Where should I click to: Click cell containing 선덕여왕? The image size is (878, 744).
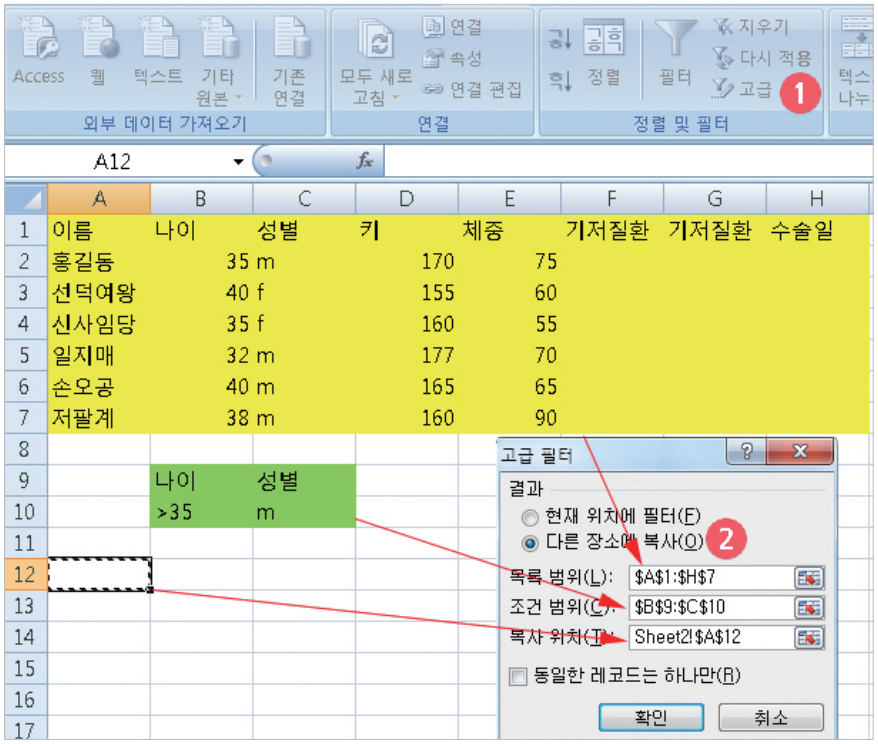pyautogui.click(x=99, y=293)
